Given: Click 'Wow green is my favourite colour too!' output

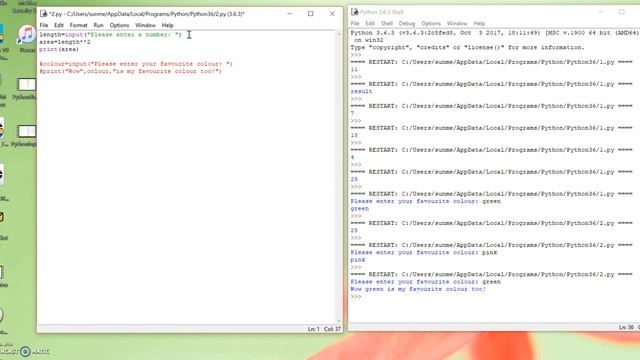Looking at the screenshot, I should (x=418, y=289).
